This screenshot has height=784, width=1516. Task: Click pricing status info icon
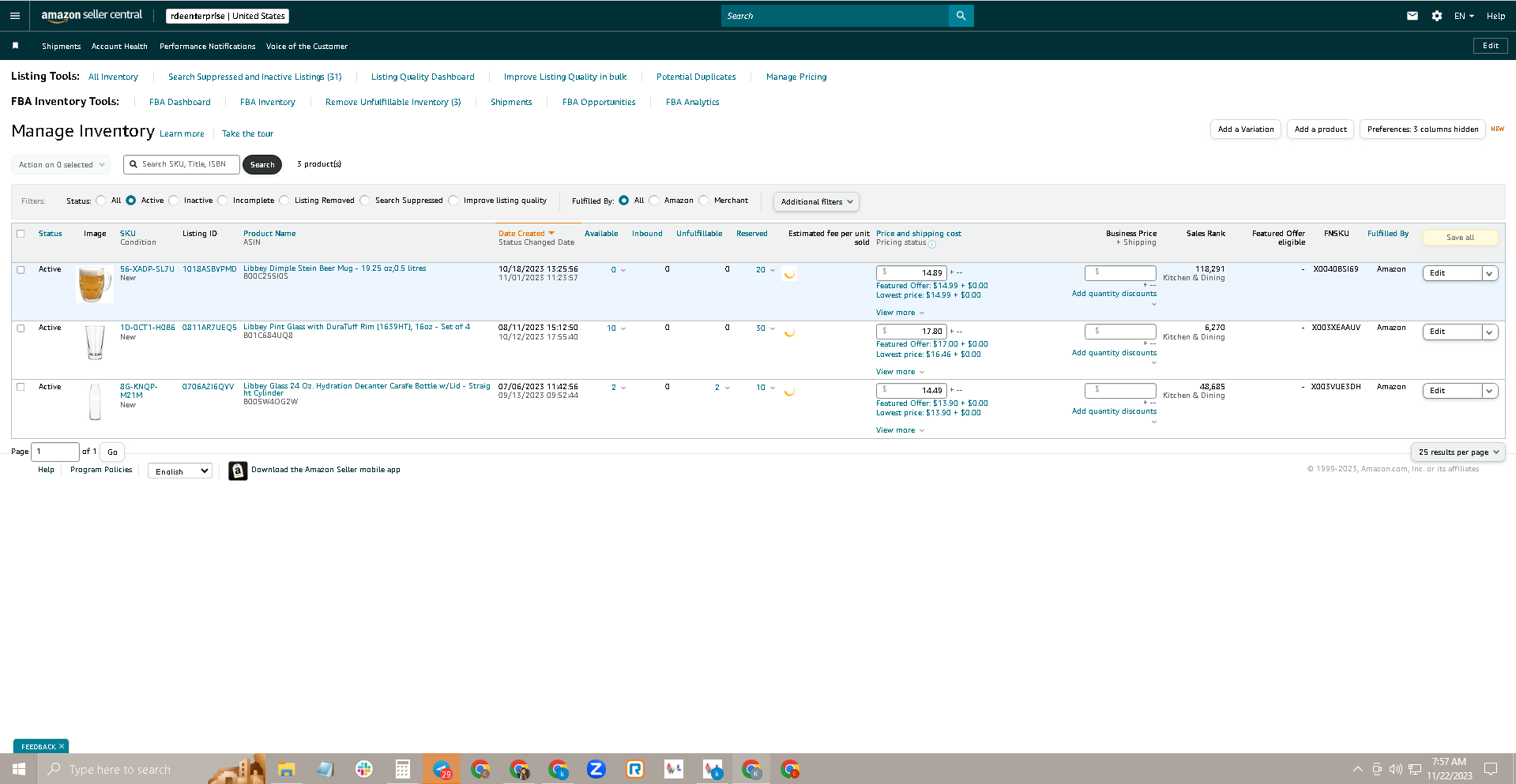(x=932, y=244)
